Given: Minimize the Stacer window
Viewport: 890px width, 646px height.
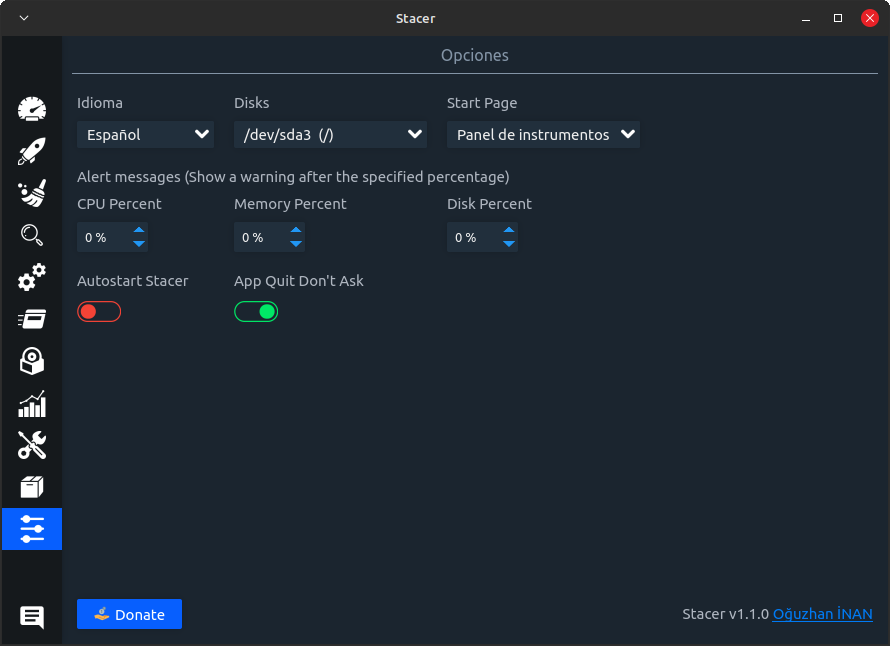Looking at the screenshot, I should coord(806,18).
